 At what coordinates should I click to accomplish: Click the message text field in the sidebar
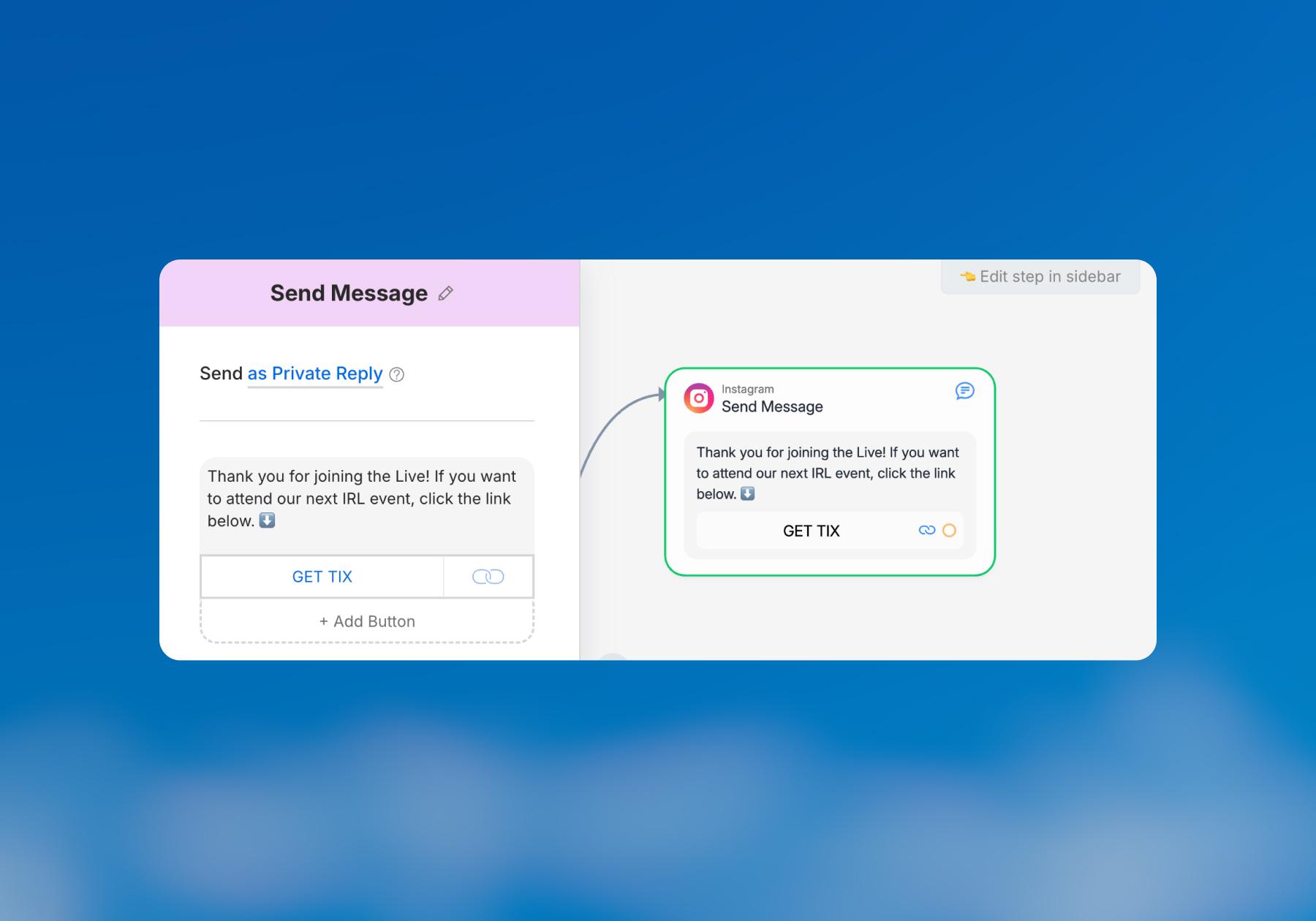point(367,506)
